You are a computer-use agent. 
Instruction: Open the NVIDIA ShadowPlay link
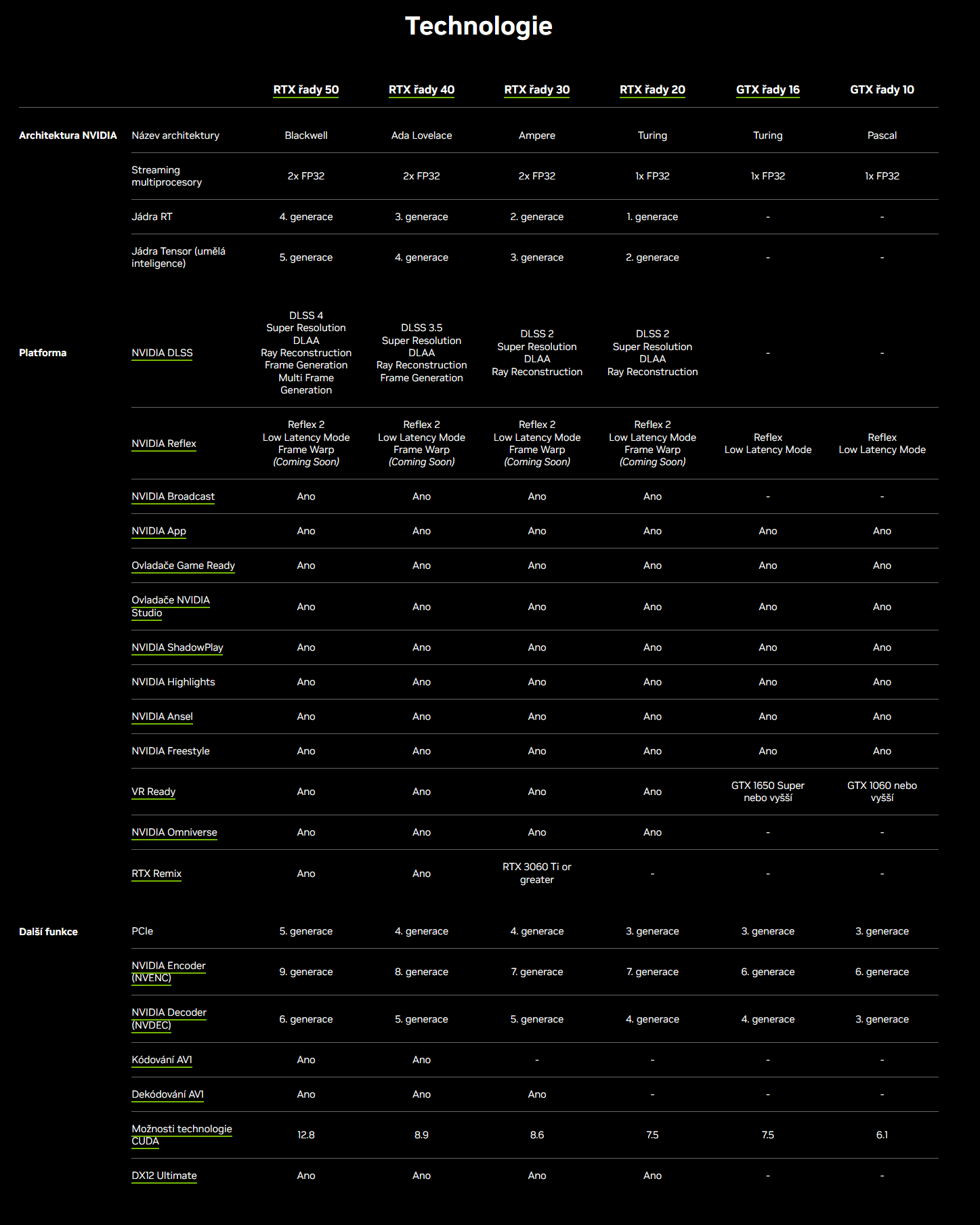(x=177, y=647)
